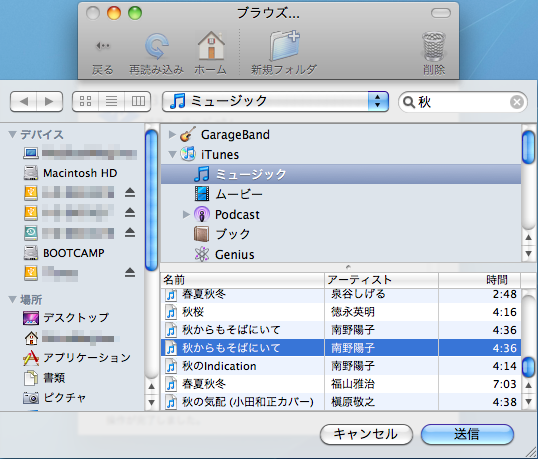This screenshot has height=459, width=538.
Task: Collapse the iTunes disclosure triangle
Action: tap(172, 155)
